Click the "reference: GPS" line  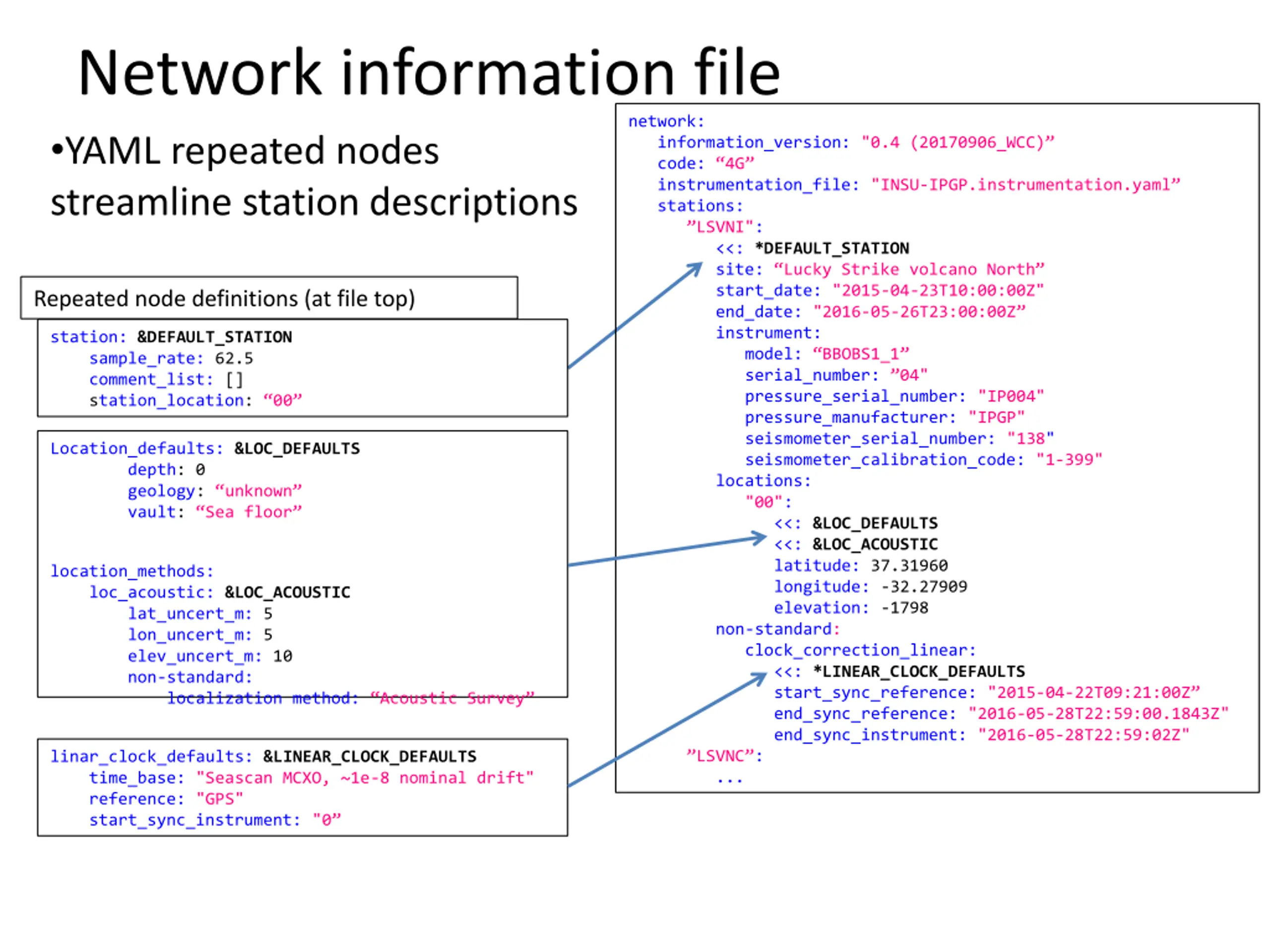(167, 799)
